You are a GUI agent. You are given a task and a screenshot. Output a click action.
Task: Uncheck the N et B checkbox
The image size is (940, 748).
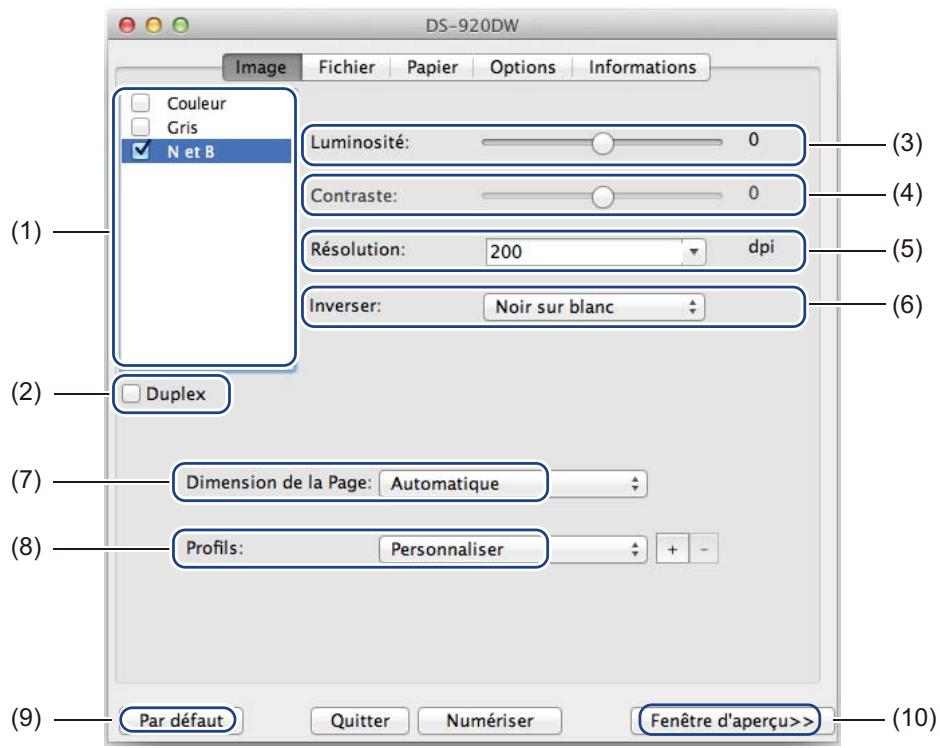(x=141, y=150)
